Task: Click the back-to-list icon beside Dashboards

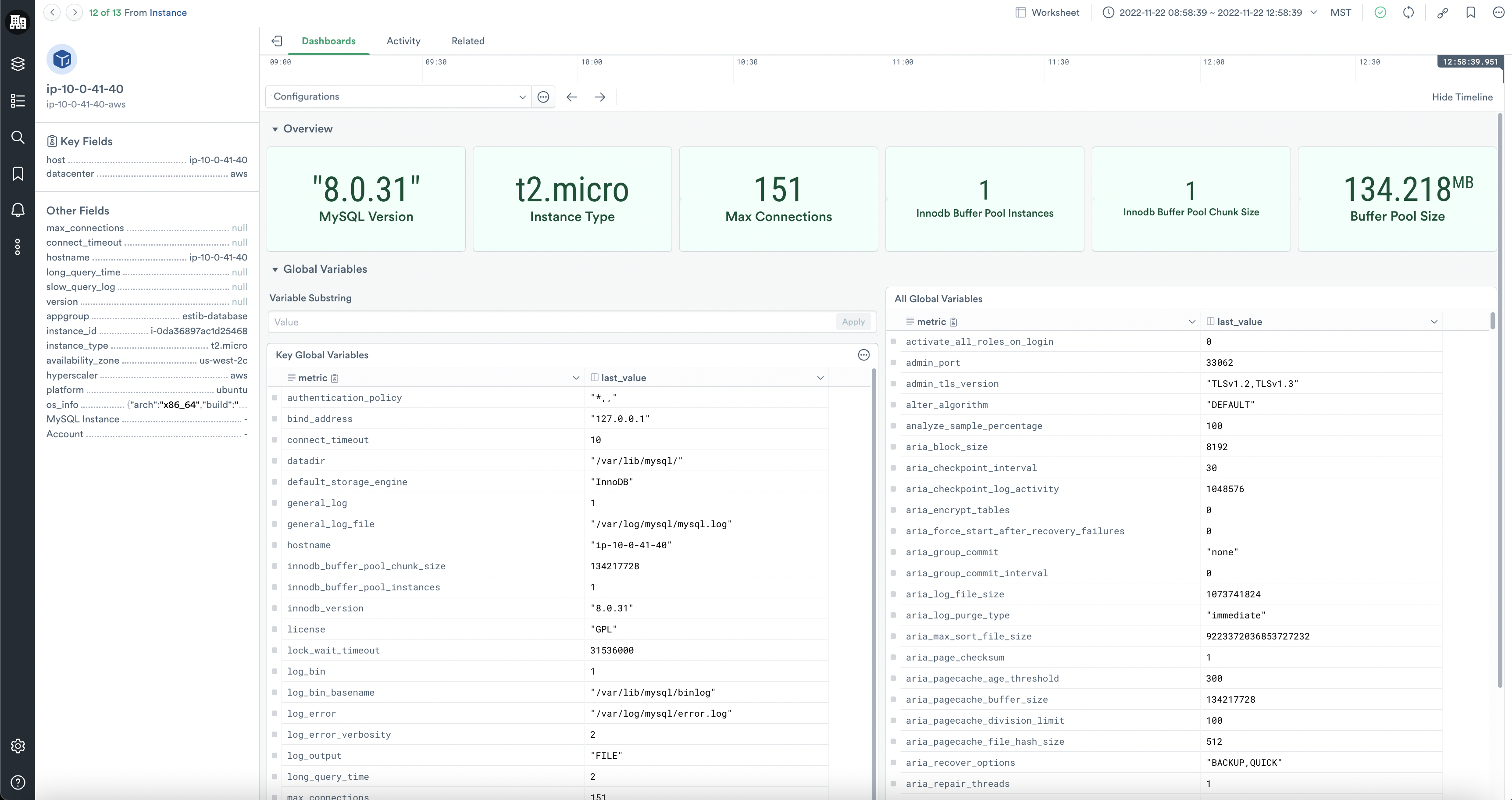Action: [x=277, y=41]
